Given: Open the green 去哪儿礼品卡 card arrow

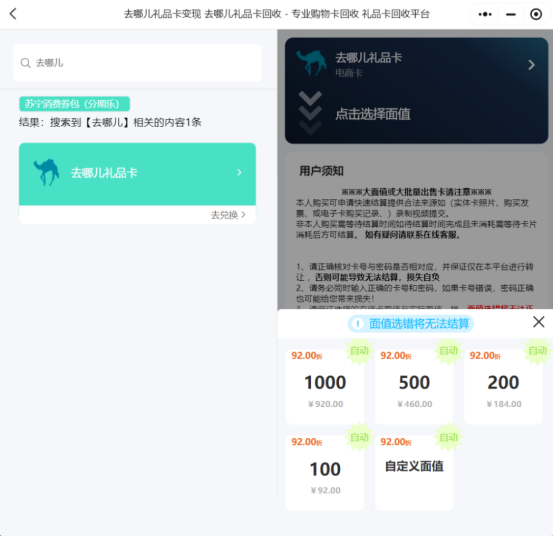Looking at the screenshot, I should 239,172.
